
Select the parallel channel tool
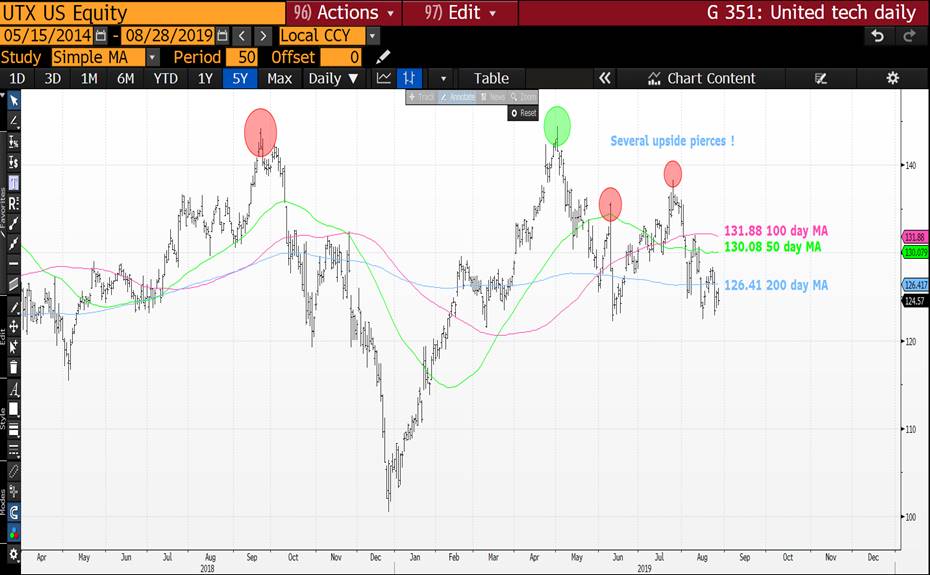click(13, 284)
